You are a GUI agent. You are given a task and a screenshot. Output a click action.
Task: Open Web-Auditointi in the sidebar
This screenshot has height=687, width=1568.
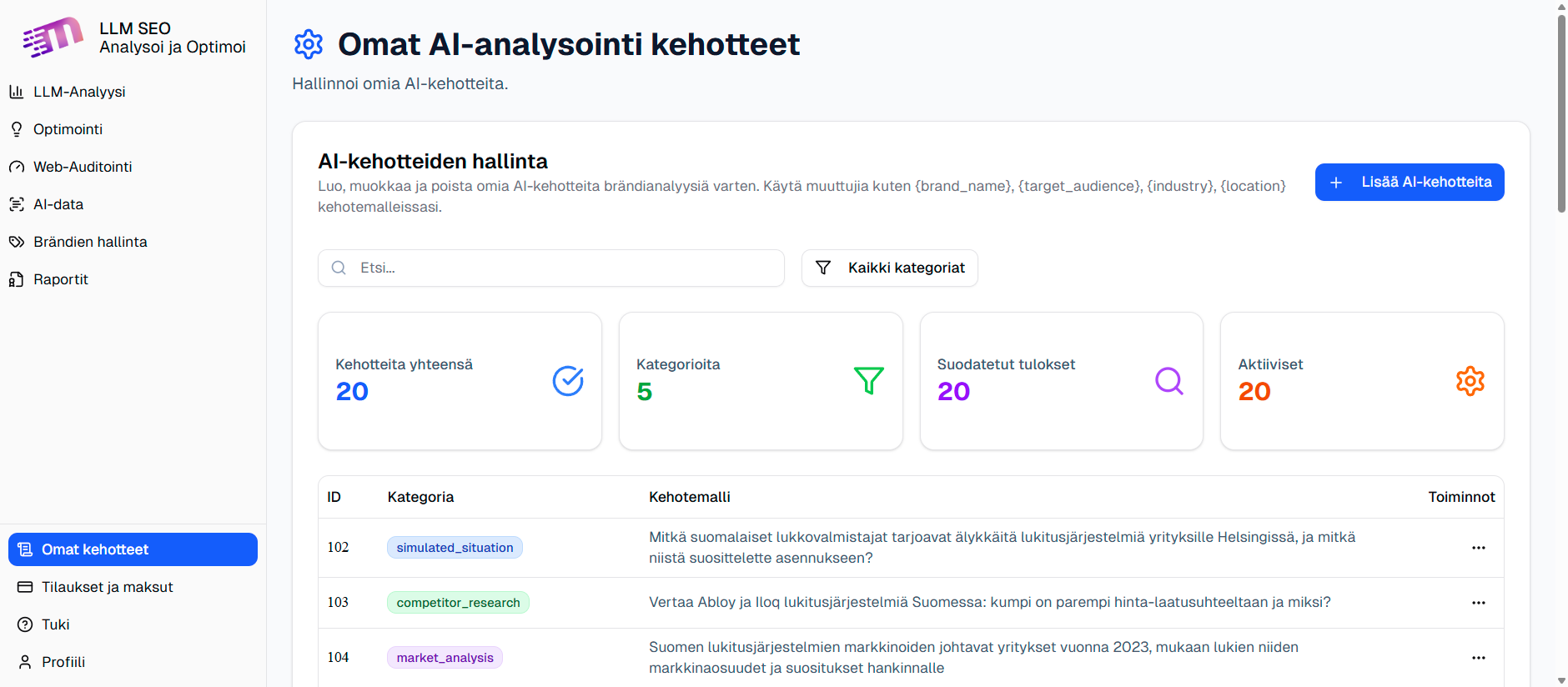pos(83,167)
